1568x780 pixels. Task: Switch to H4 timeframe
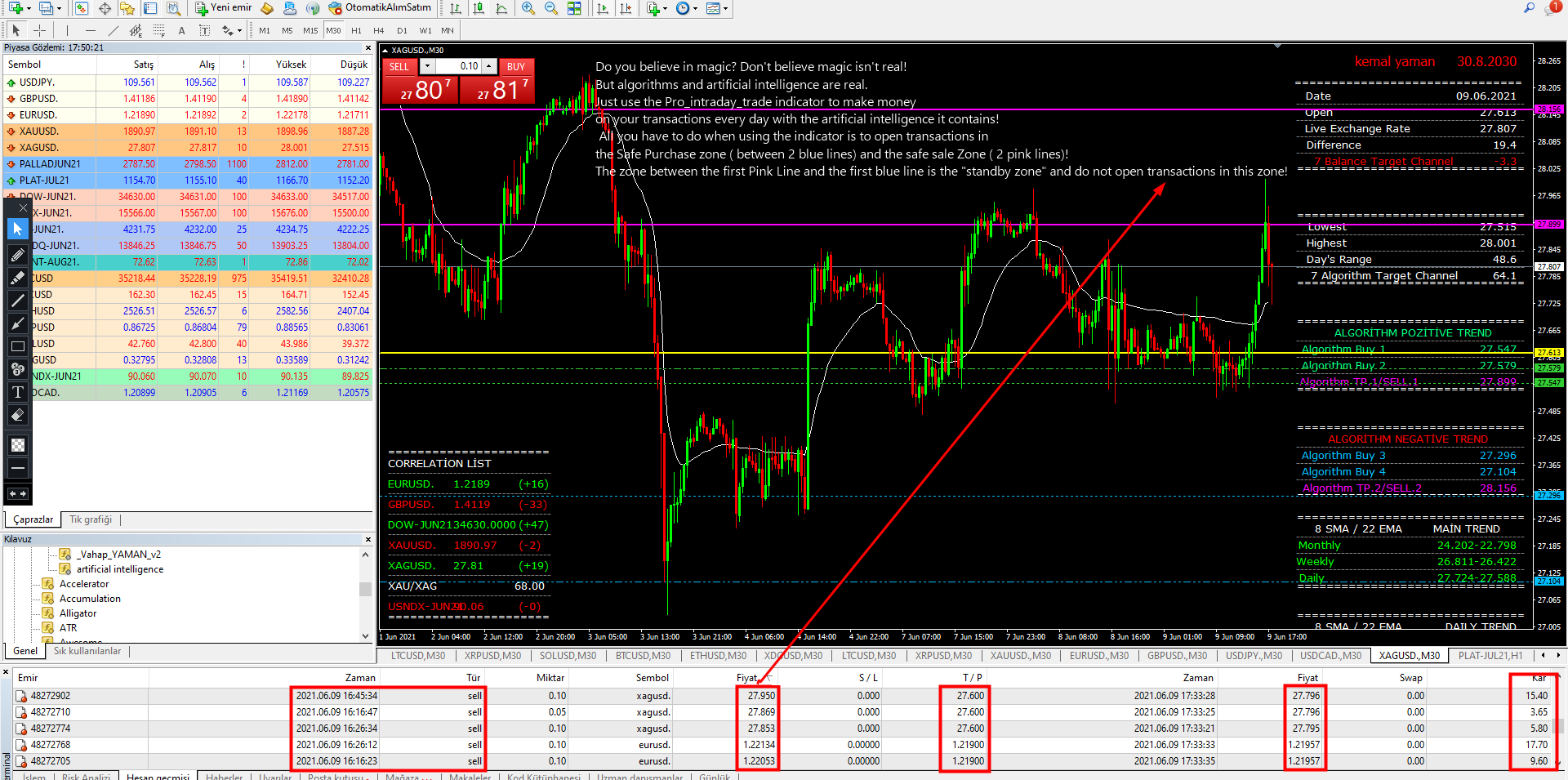coord(379,30)
